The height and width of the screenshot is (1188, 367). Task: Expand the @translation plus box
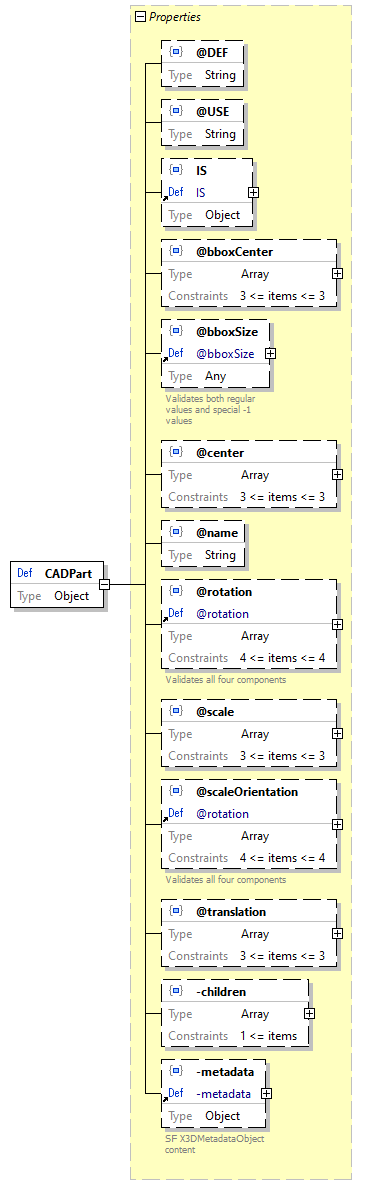point(337,934)
